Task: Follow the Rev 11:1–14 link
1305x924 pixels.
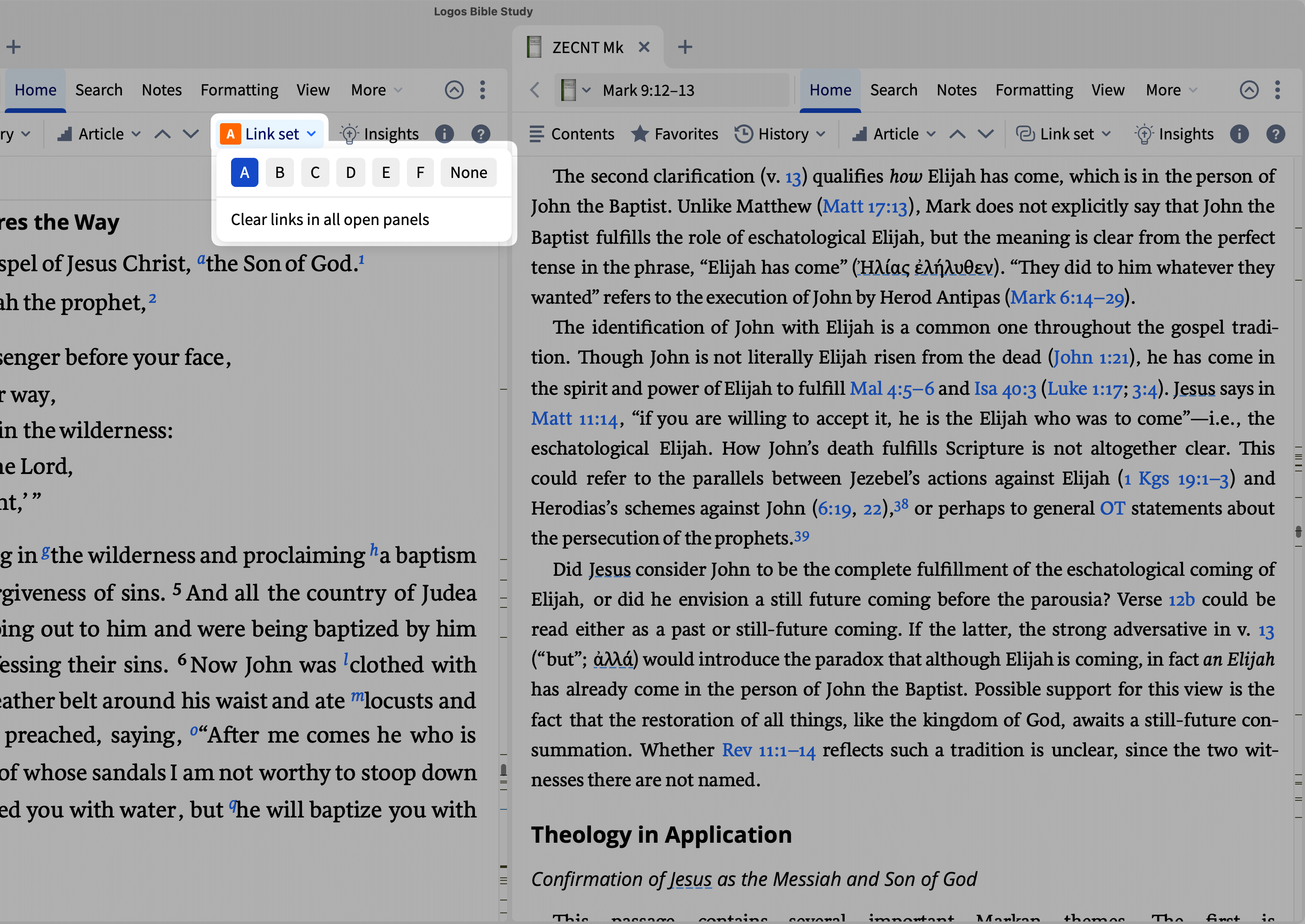Action: click(769, 750)
